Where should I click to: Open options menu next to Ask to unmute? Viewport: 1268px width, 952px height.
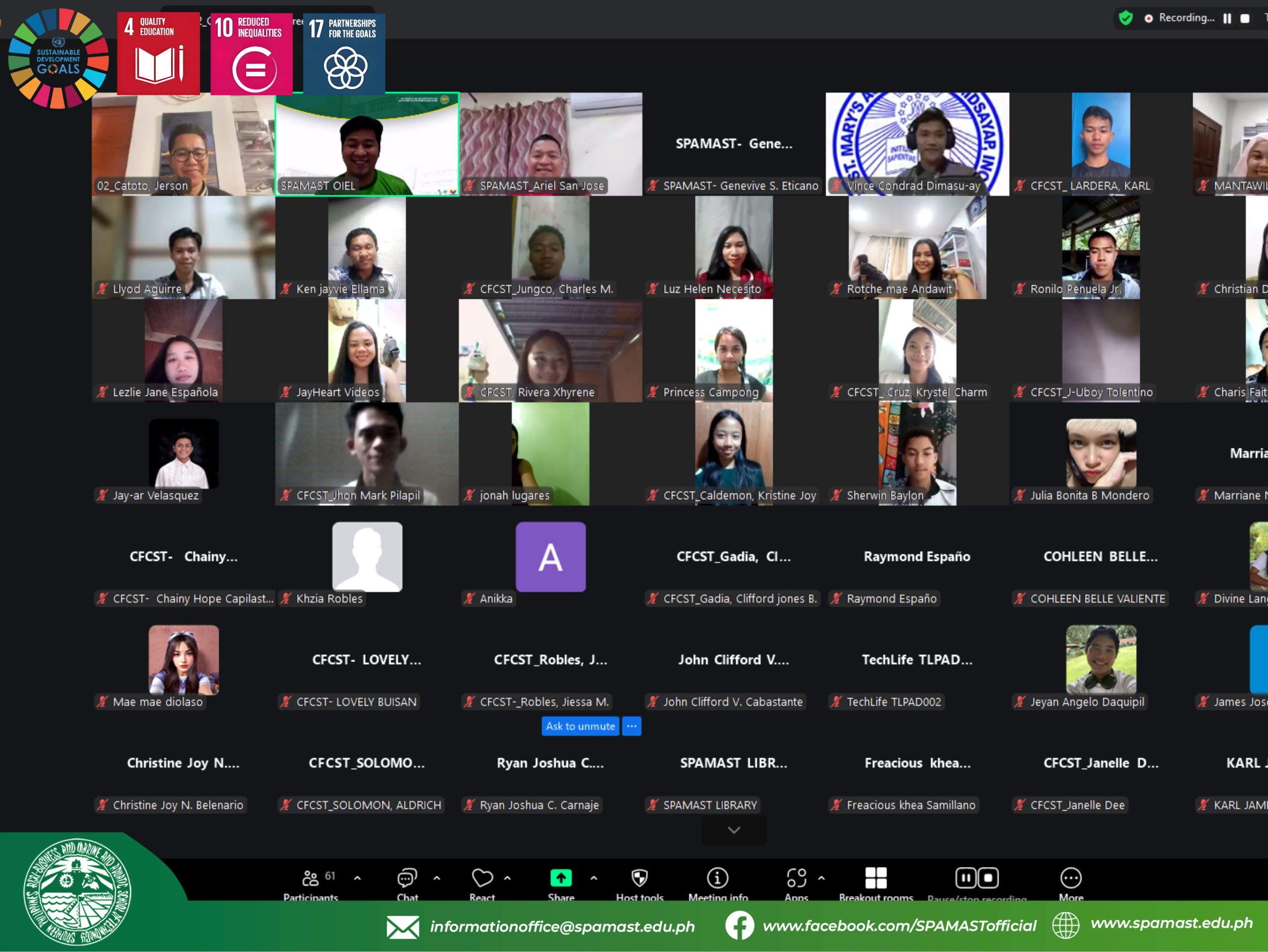click(x=632, y=726)
